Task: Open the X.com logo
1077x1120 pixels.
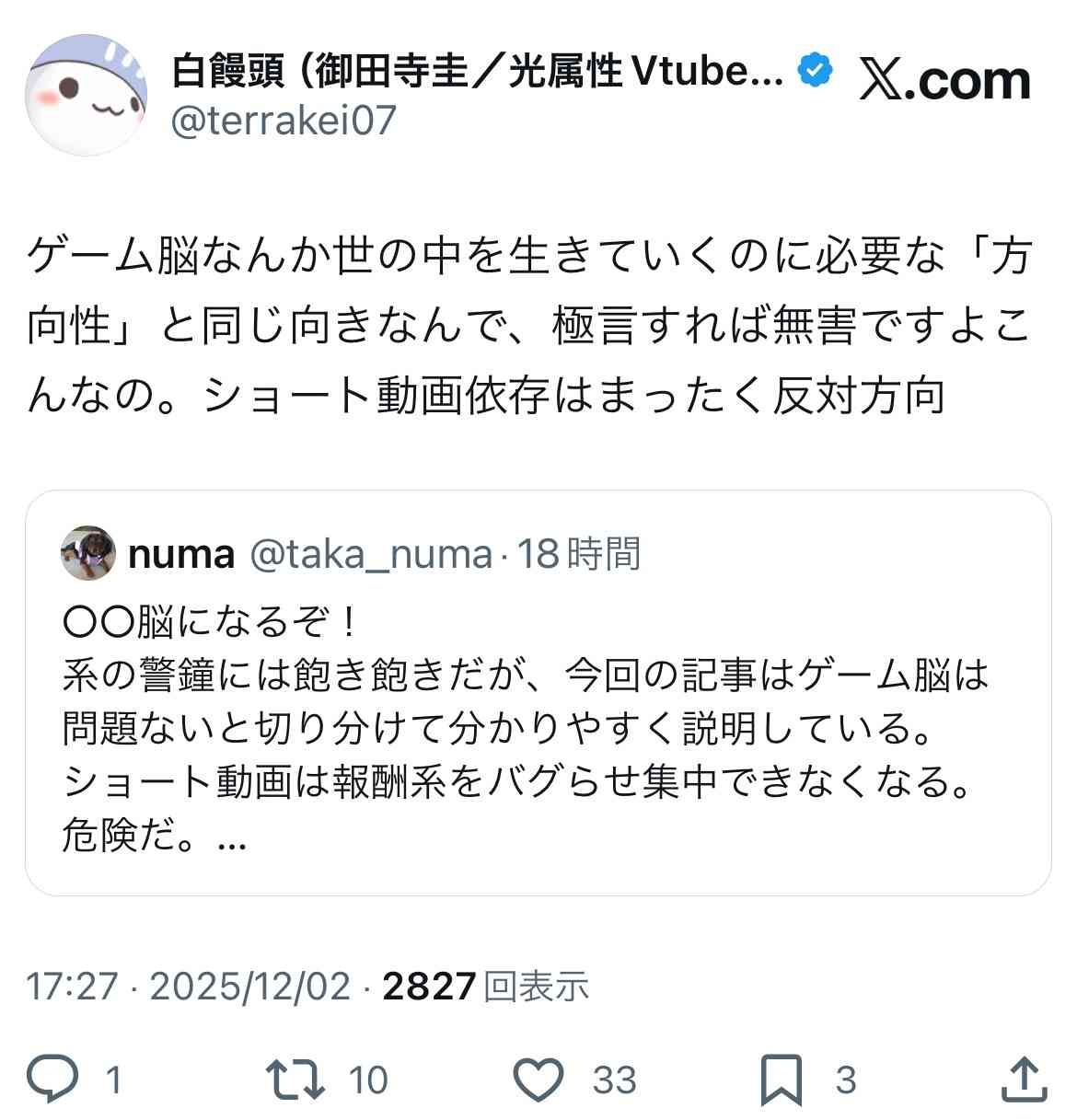Action: [945, 80]
